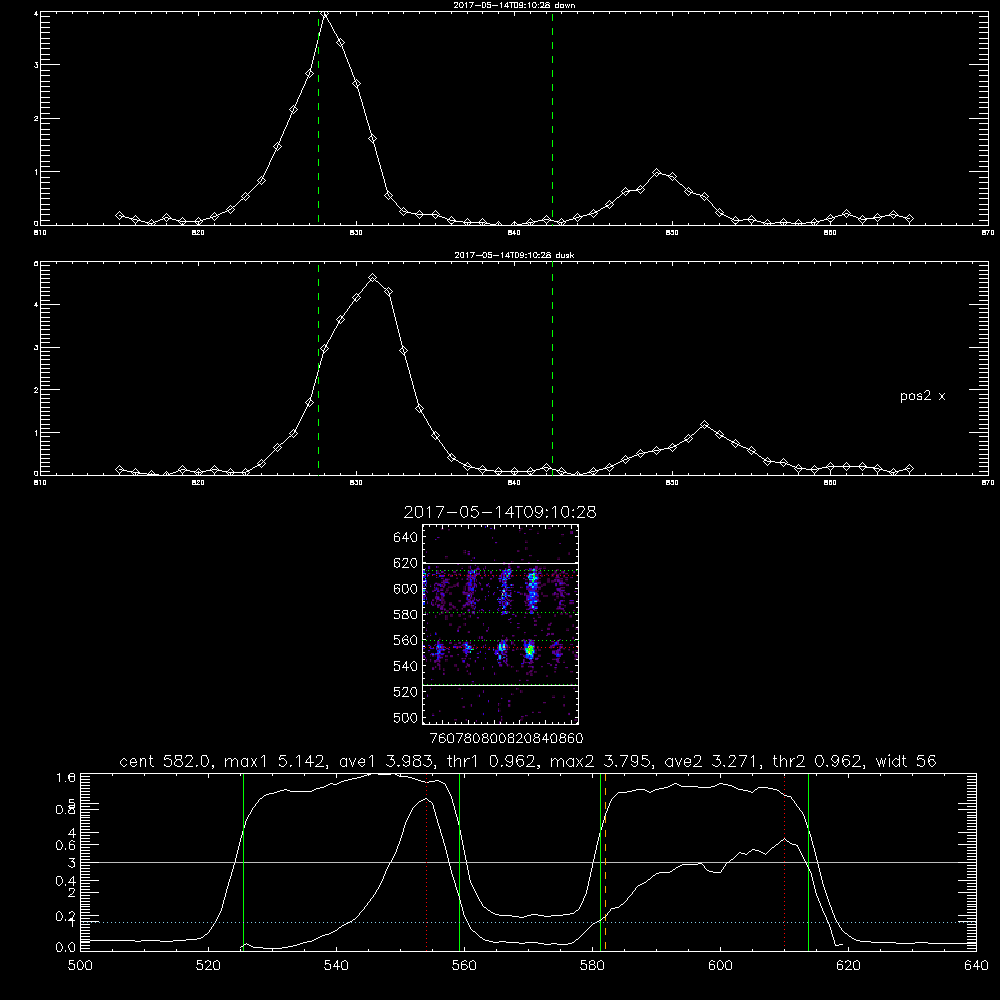Image resolution: width=1000 pixels, height=1000 pixels.
Task: Click the 580 x-axis label of bottom plot
Action: [592, 966]
